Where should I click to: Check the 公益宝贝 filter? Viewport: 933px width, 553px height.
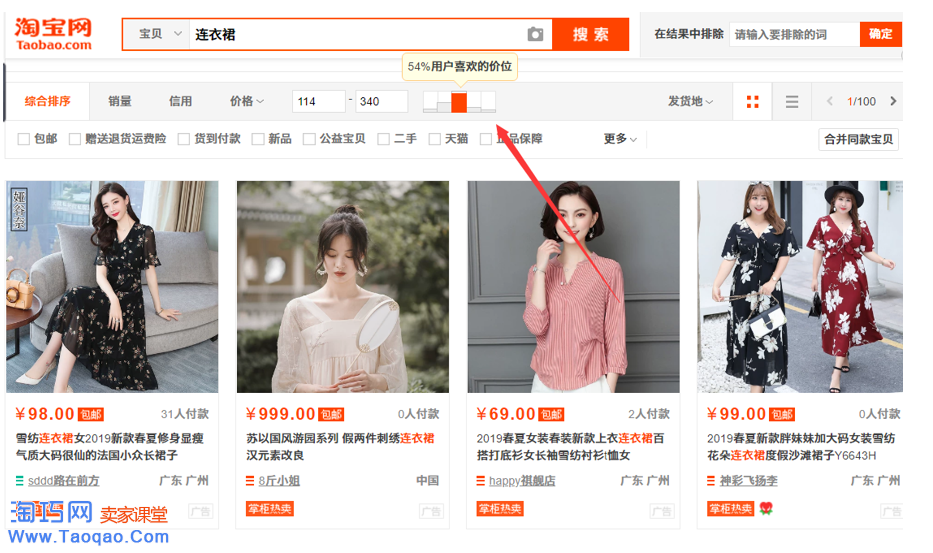[309, 139]
